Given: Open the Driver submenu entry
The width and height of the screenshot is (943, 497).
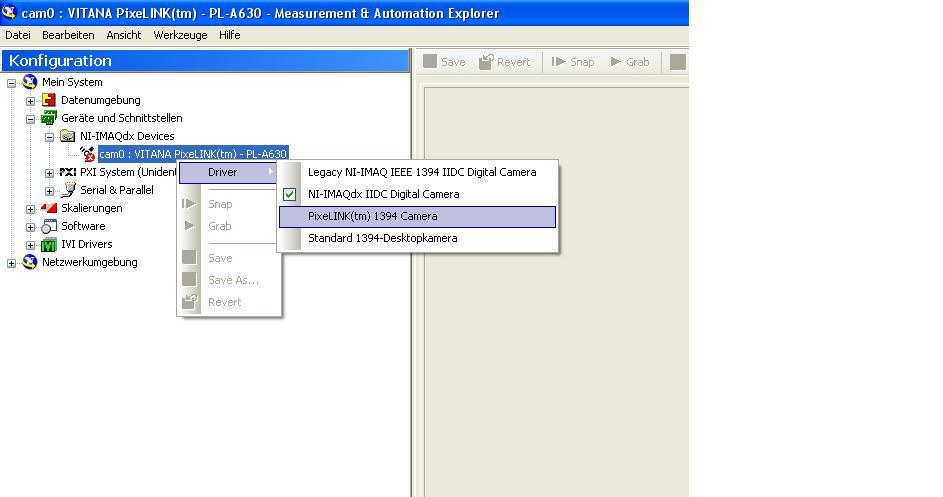Looking at the screenshot, I should 228,172.
